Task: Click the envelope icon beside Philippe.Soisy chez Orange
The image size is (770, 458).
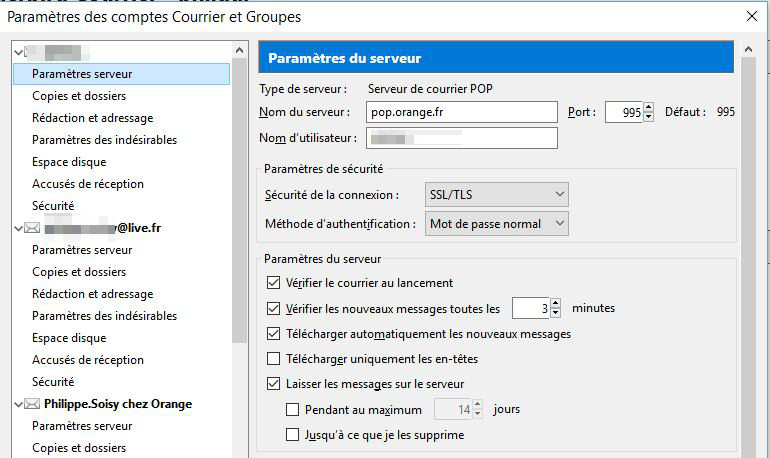Action: pyautogui.click(x=33, y=404)
